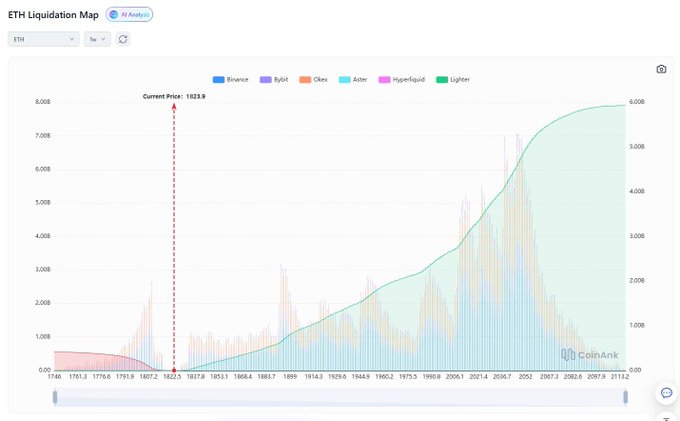The height and width of the screenshot is (421, 680).
Task: Click x-axis label 1899
Action: pos(290,376)
